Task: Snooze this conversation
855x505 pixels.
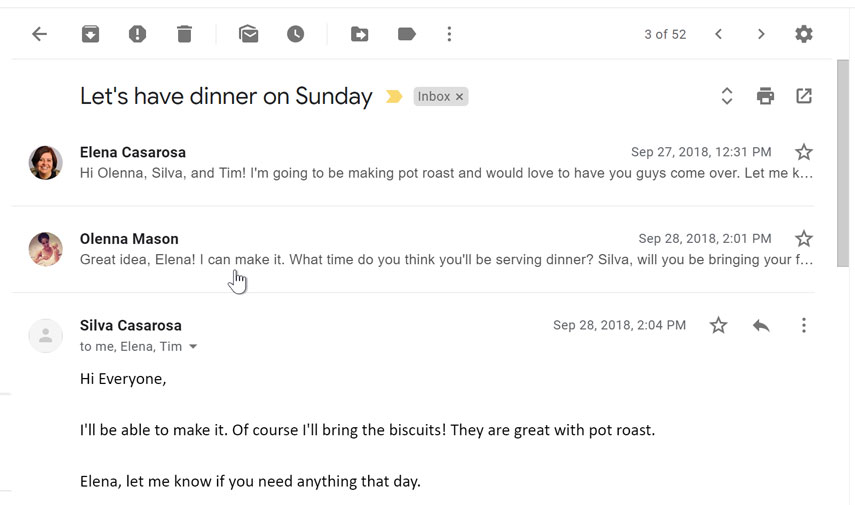Action: [x=295, y=34]
